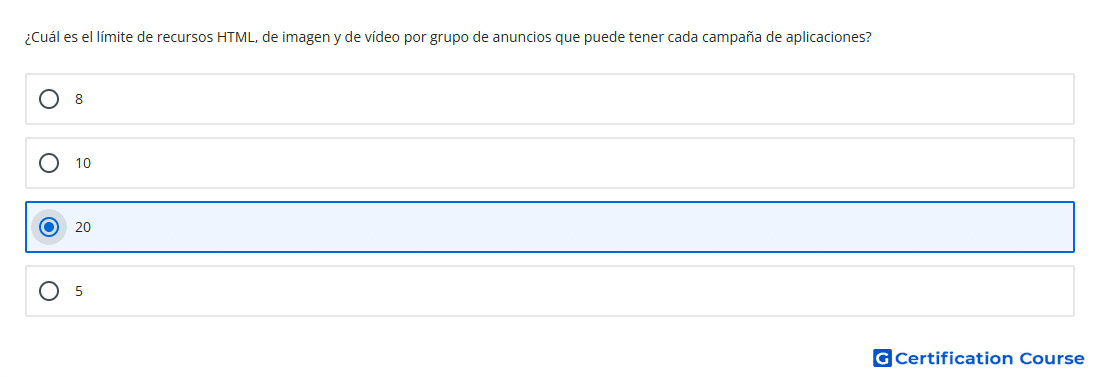Click the "5" answer label text
The height and width of the screenshot is (377, 1100).
click(79, 291)
